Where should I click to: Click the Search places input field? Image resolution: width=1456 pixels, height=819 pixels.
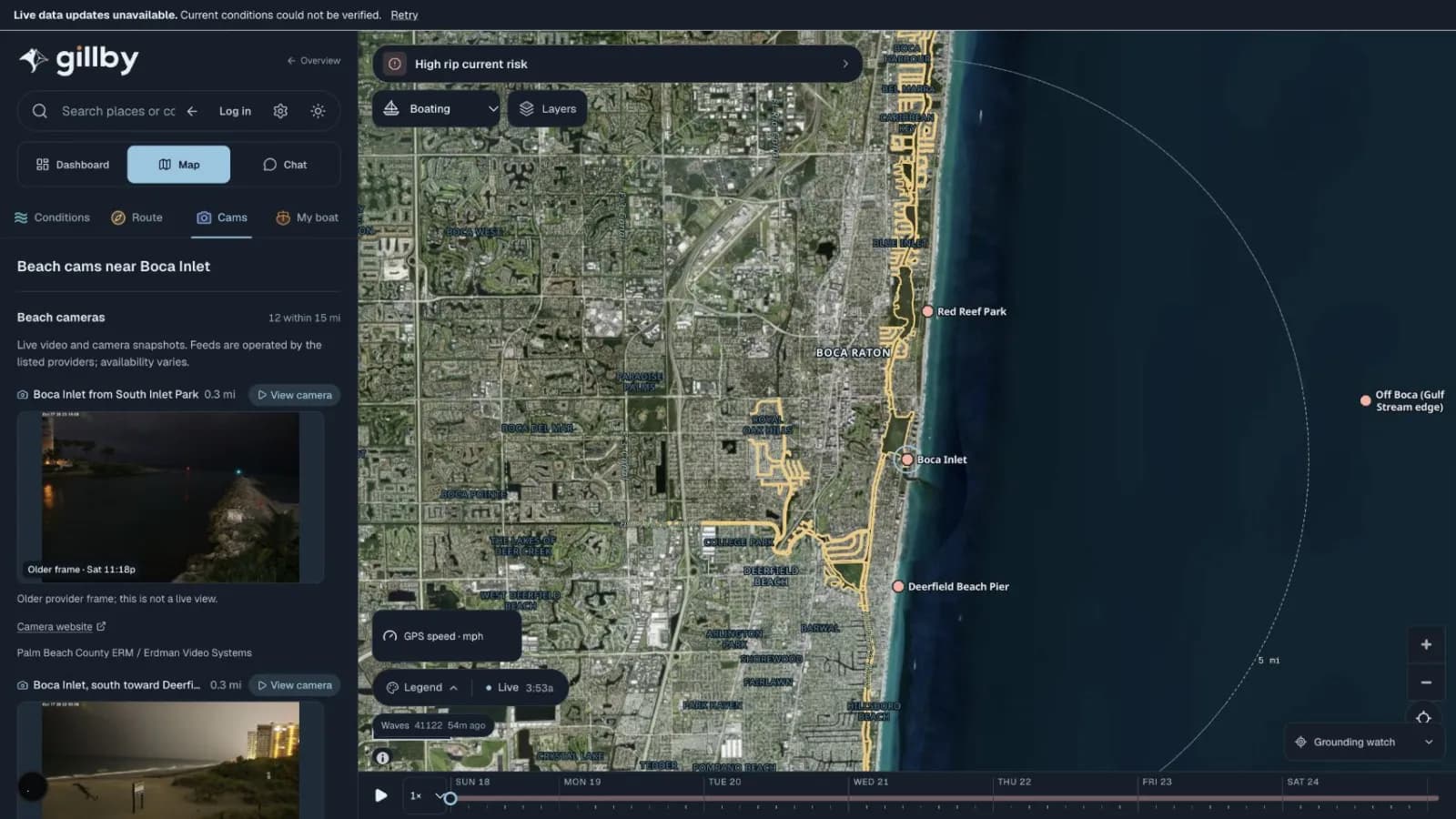click(118, 111)
